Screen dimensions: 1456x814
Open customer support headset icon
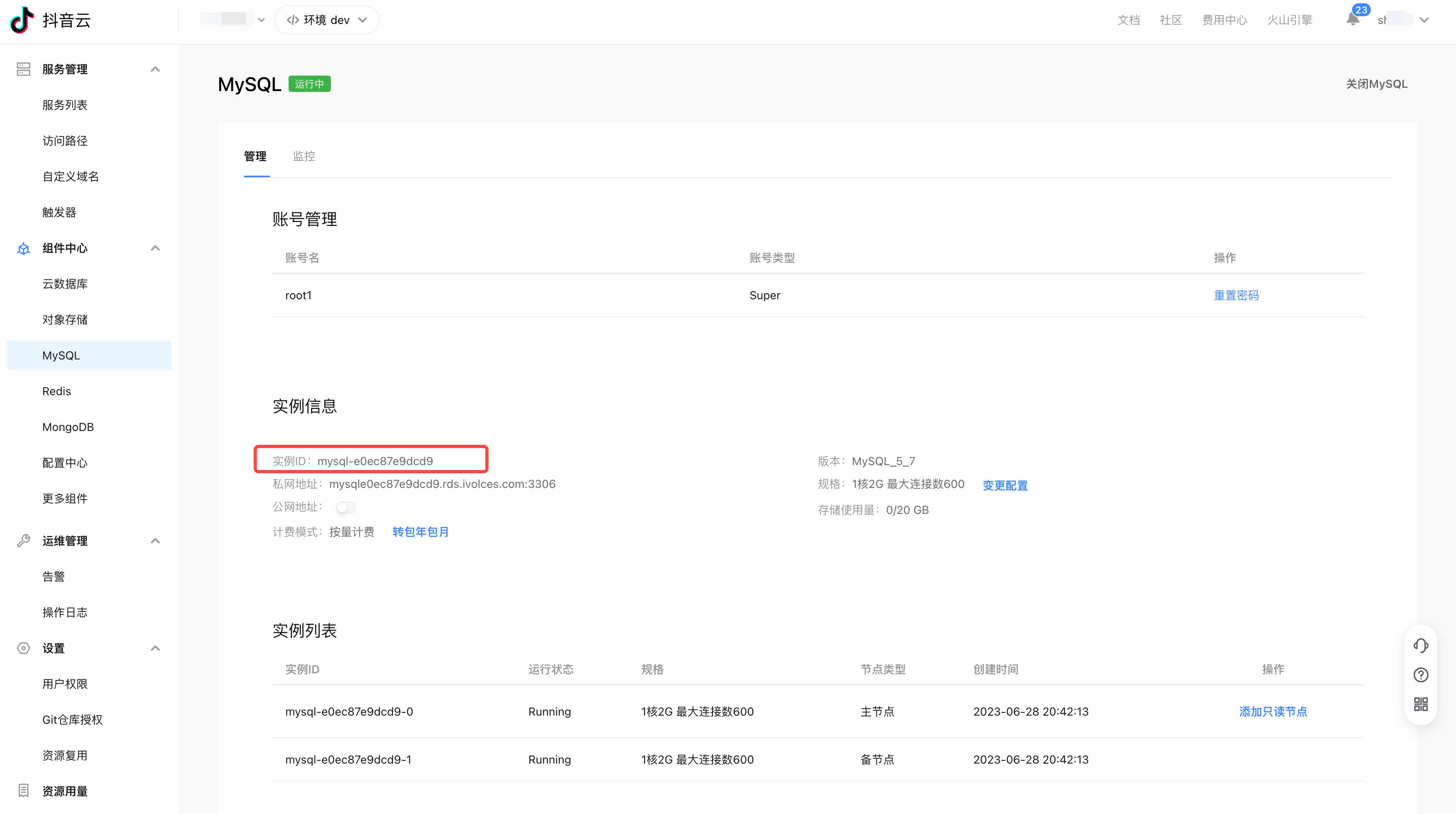(x=1420, y=646)
